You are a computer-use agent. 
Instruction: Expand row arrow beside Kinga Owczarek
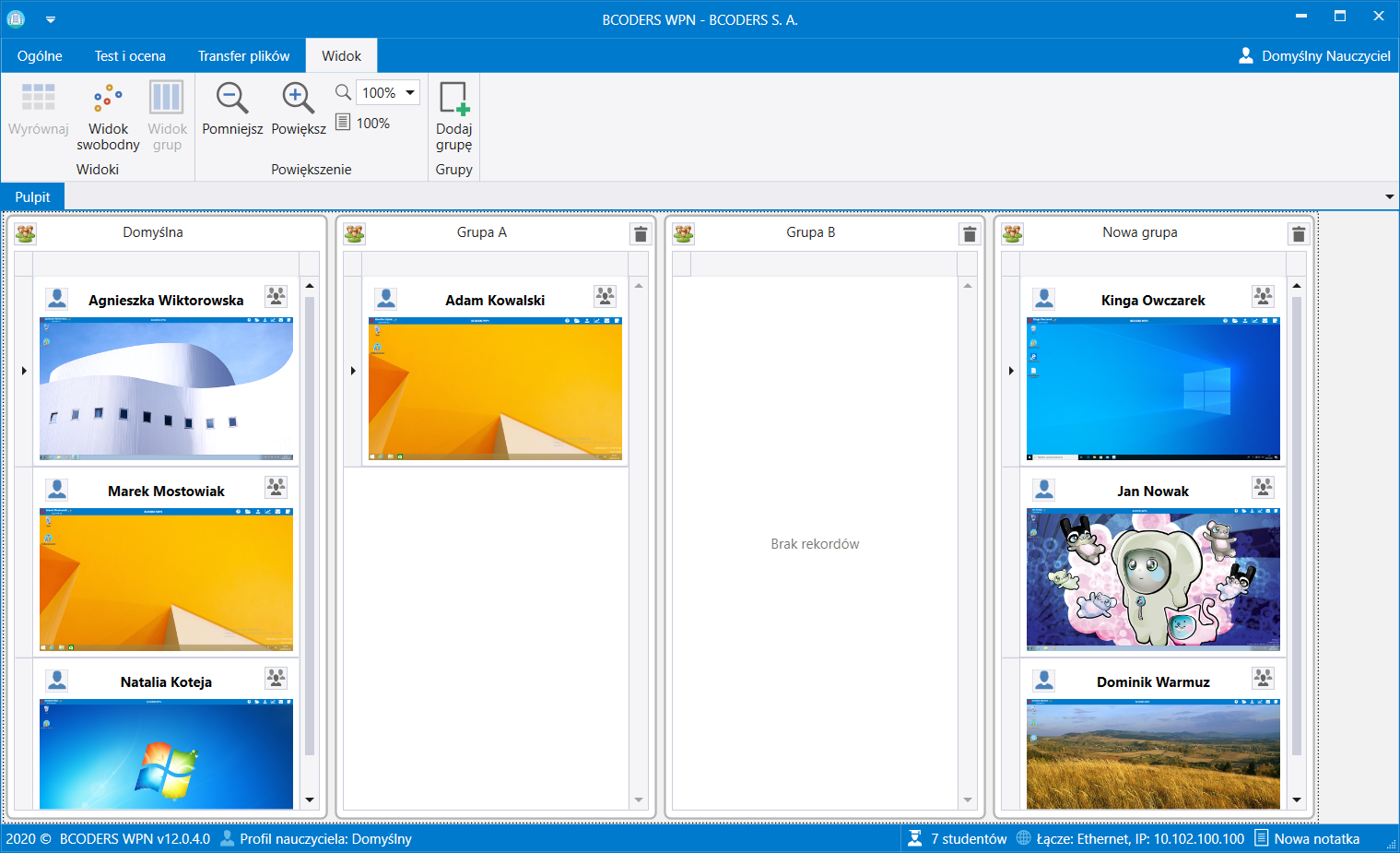point(1011,371)
